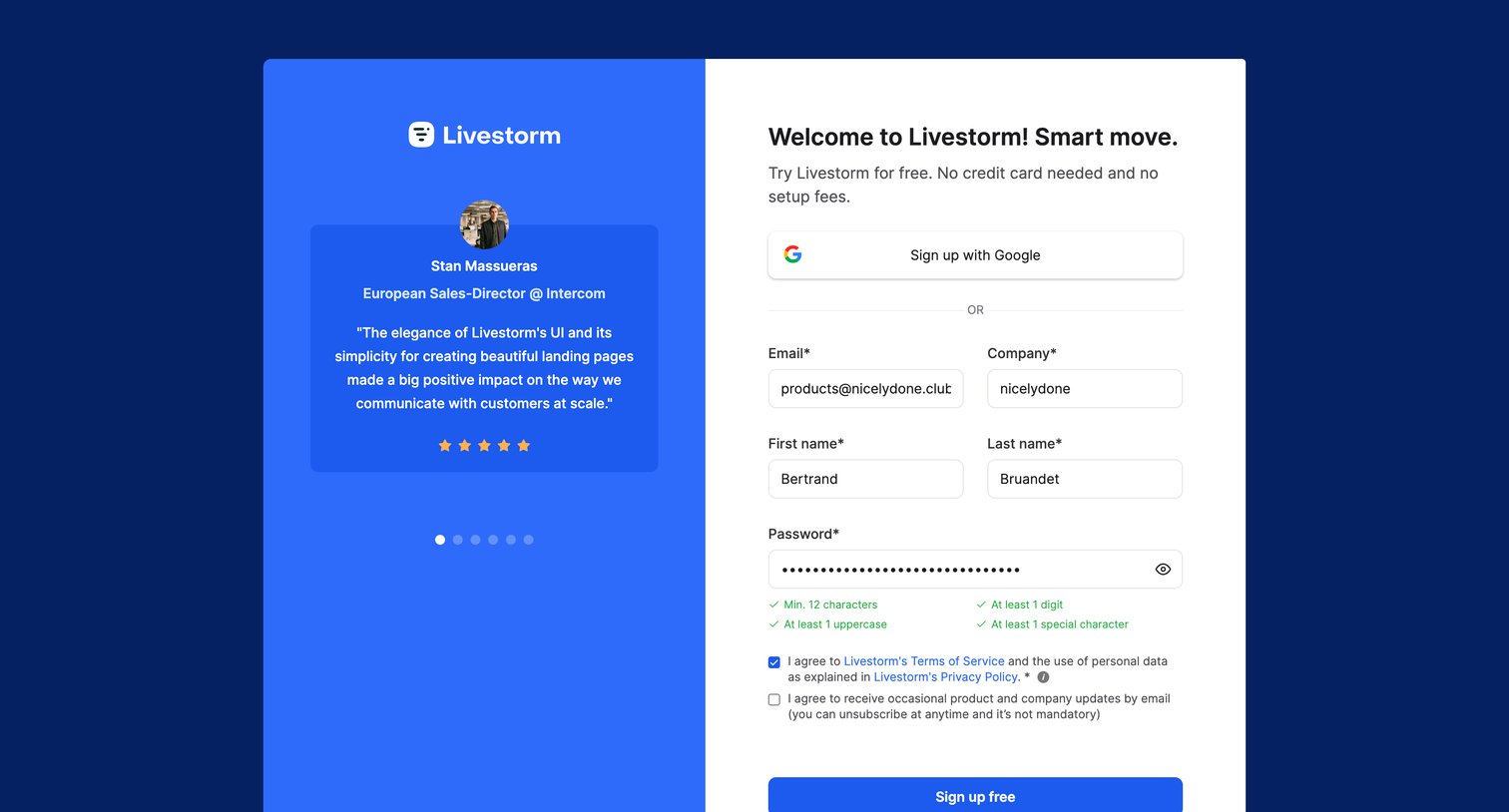Select the fourth testimonial carousel dot

pyautogui.click(x=493, y=540)
